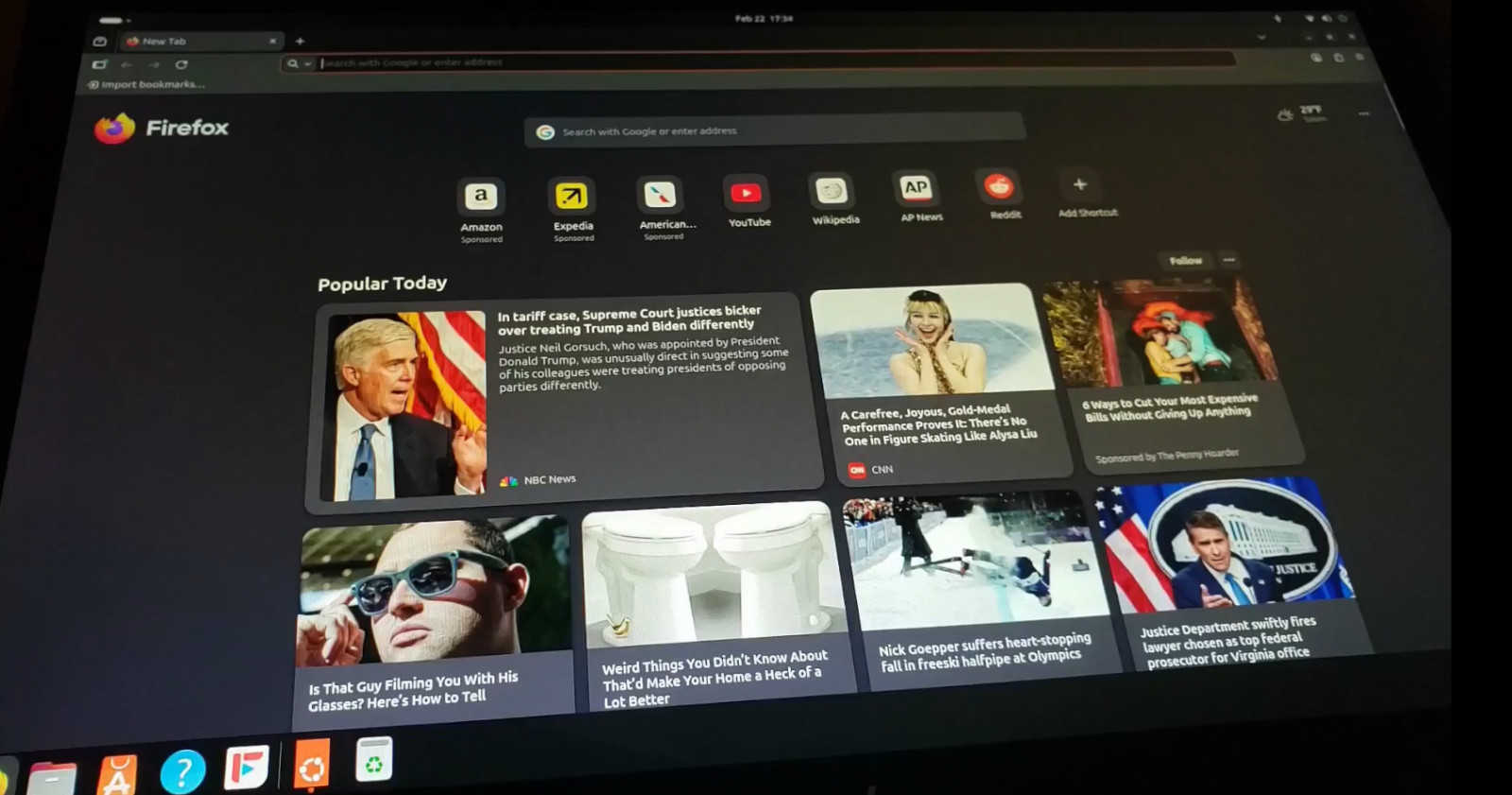Open the YouTube shortcut
Screen dimensions: 1512x795
(748, 200)
